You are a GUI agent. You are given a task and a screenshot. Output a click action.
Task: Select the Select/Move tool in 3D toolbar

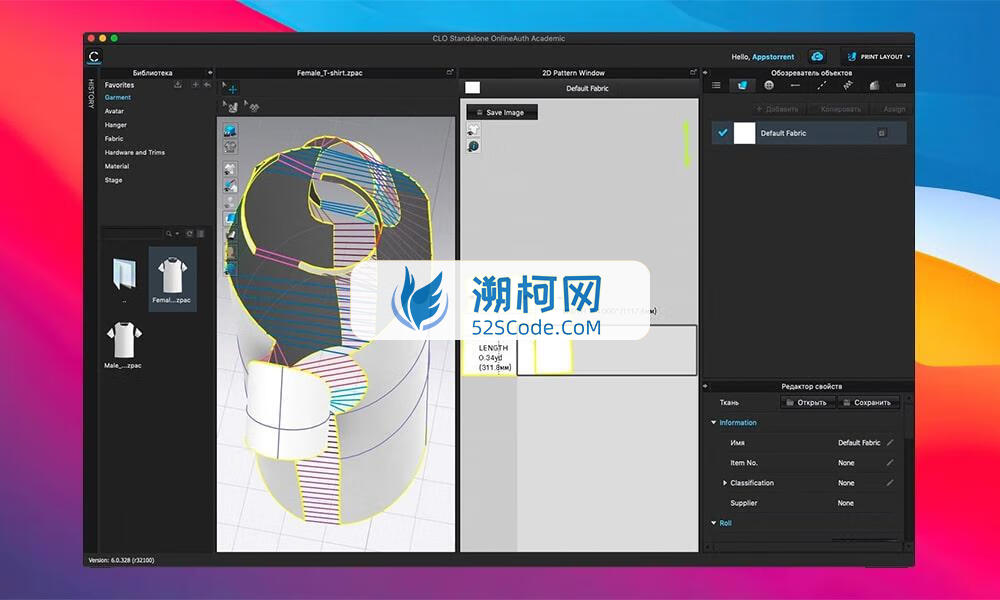coord(230,88)
